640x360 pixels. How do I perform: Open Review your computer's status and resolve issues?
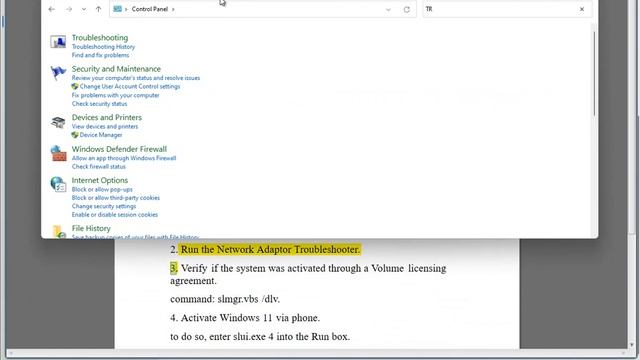point(136,78)
